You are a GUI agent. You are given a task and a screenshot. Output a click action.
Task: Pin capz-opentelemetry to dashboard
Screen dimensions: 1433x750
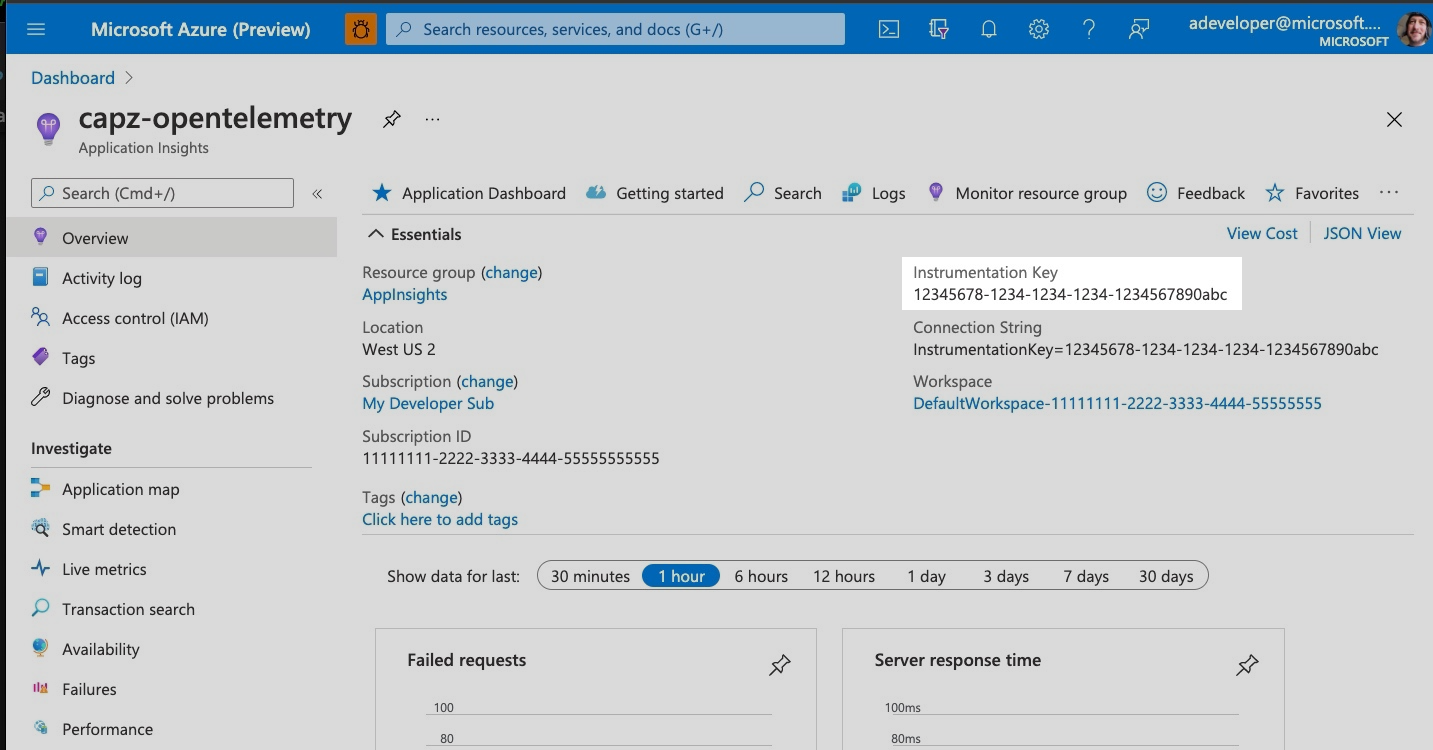pos(392,119)
